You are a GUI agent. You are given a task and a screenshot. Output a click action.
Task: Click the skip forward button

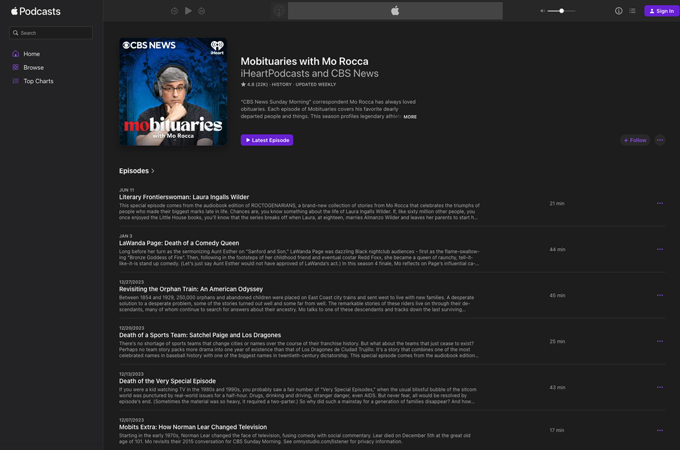click(202, 11)
